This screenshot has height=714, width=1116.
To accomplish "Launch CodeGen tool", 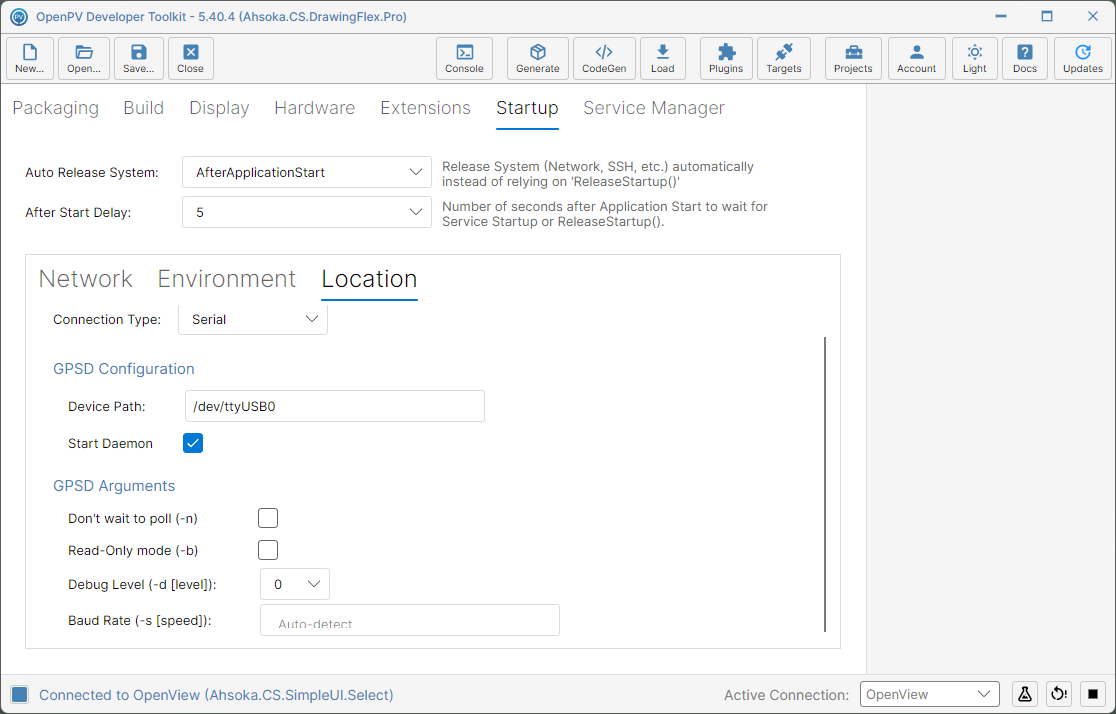I will [604, 58].
